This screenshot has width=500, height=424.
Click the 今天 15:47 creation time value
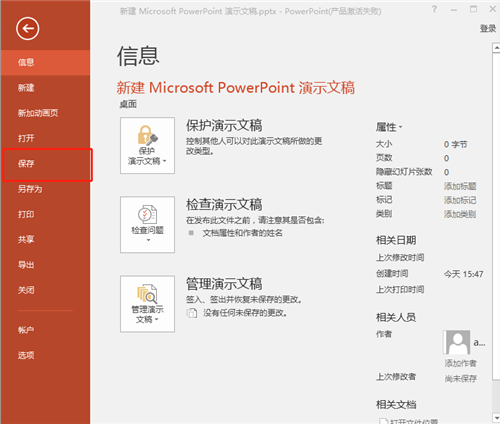click(x=463, y=274)
